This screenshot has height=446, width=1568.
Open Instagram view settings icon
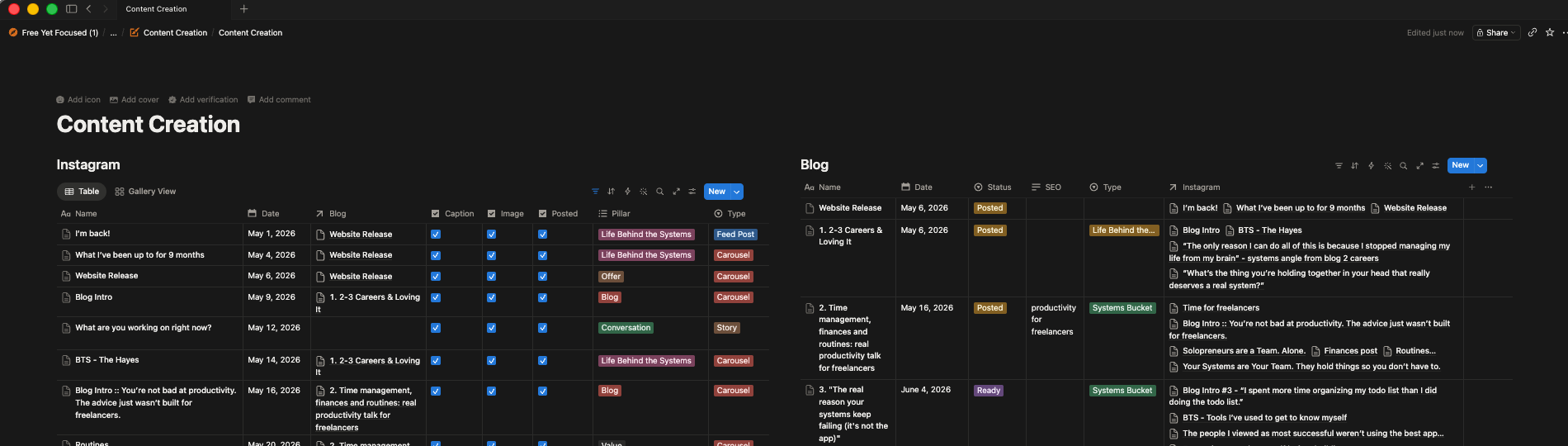692,192
